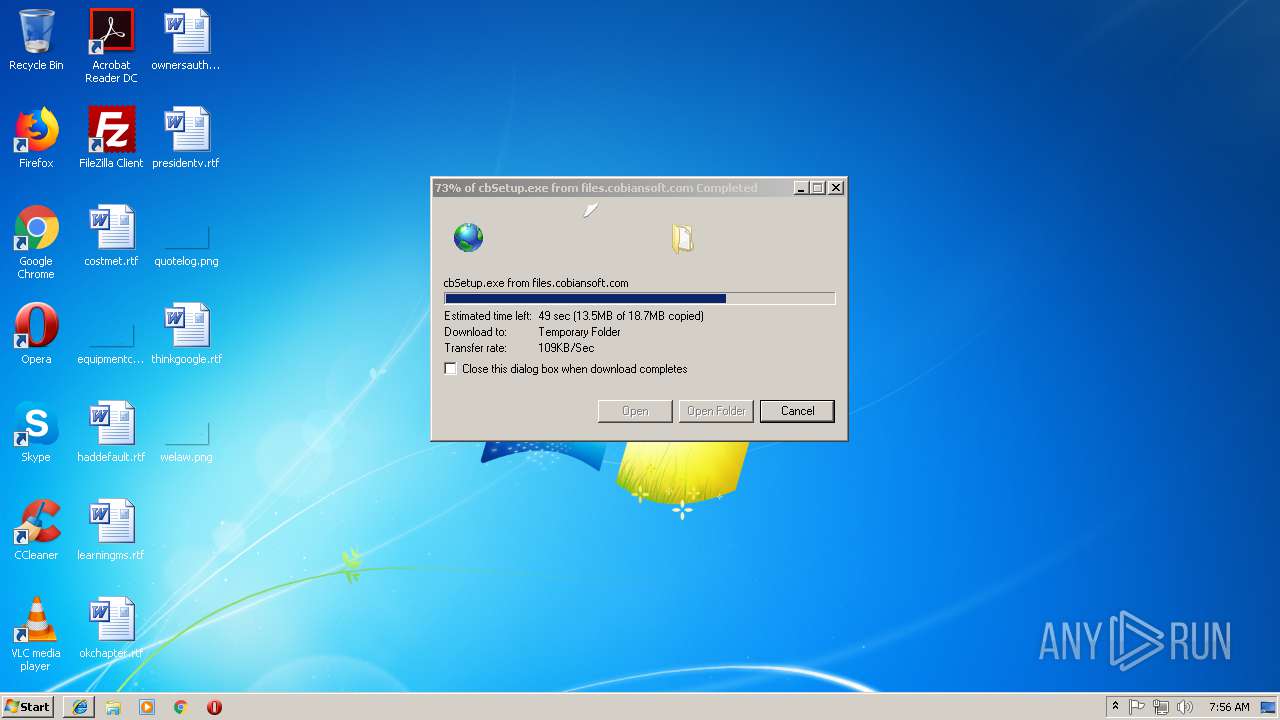Select the ownersauth document icon

coord(186,40)
